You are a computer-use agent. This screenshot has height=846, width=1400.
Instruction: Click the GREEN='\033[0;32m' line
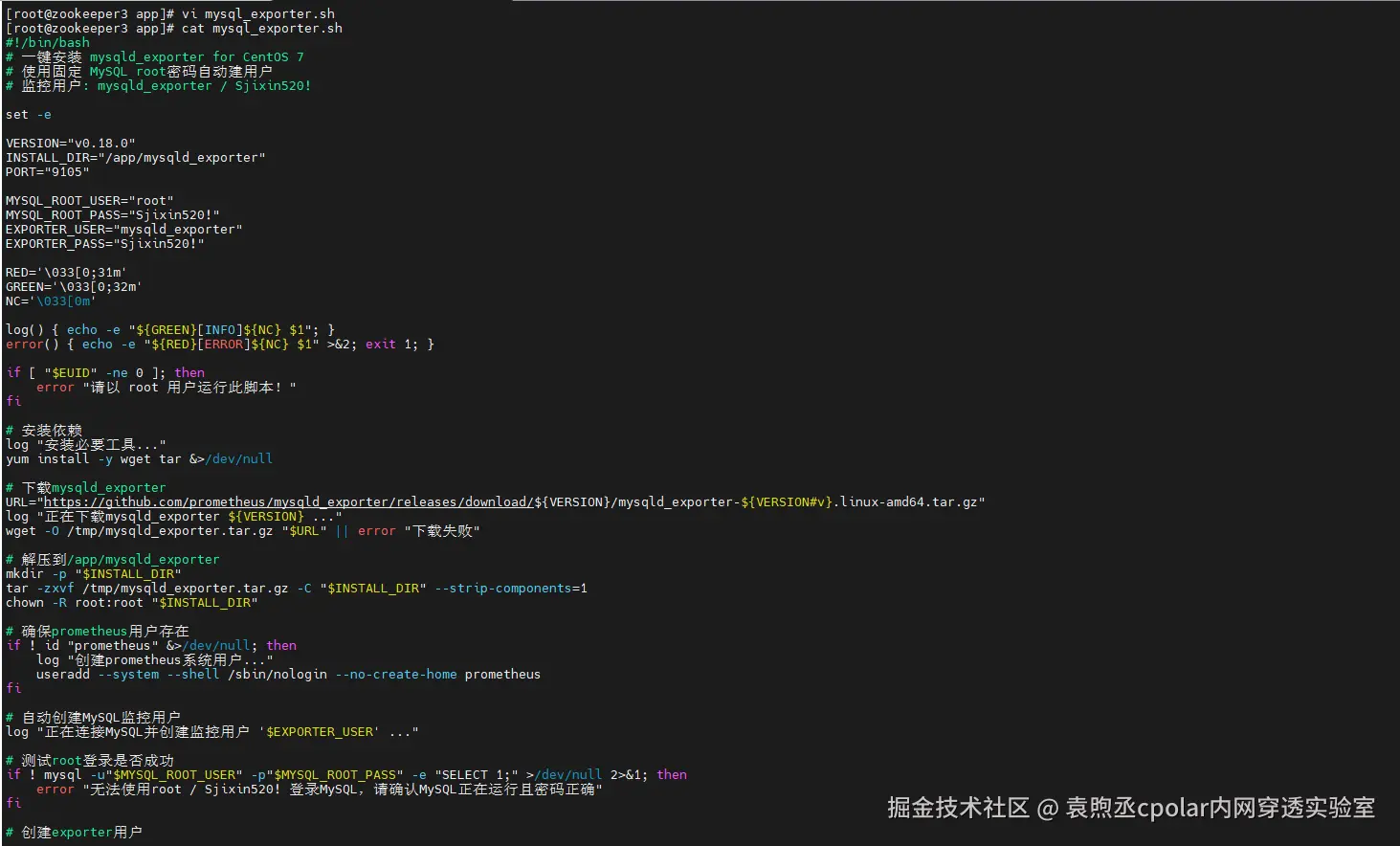[x=75, y=287]
